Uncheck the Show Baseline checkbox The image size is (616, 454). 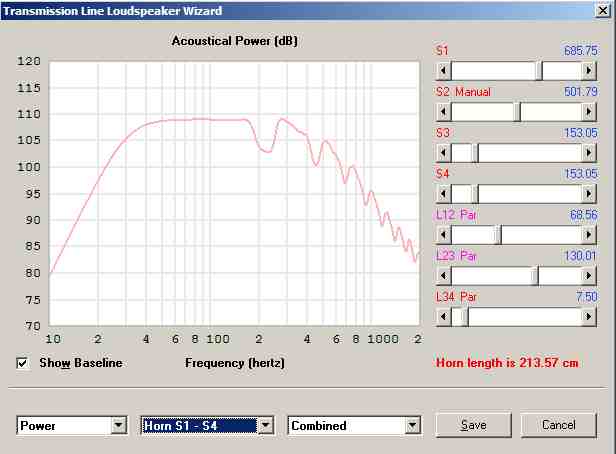click(23, 363)
